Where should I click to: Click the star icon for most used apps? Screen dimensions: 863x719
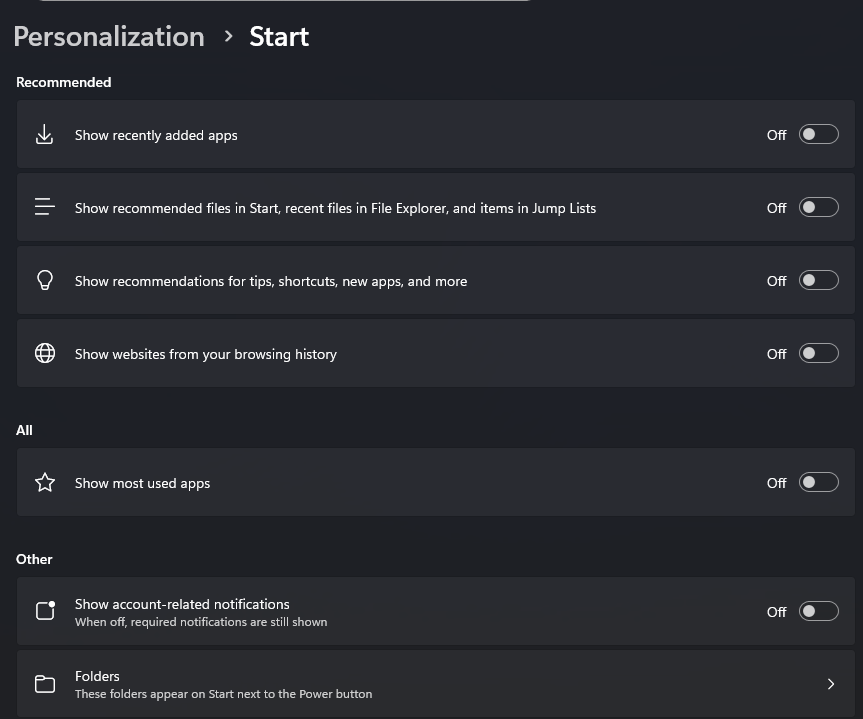[x=45, y=482]
